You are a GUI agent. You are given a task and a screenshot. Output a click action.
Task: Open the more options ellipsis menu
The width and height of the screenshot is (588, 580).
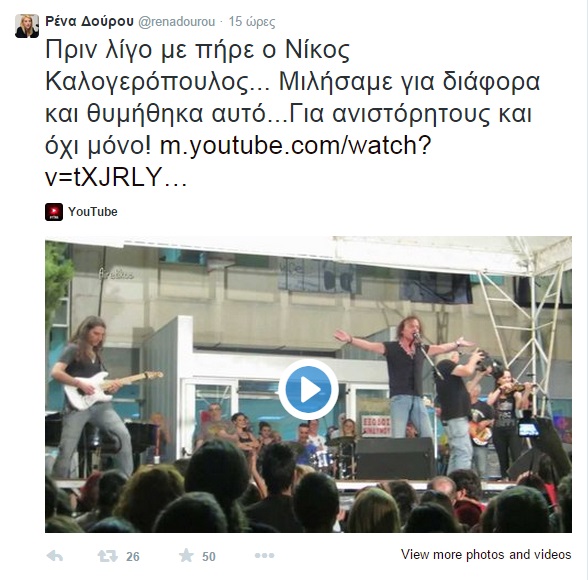(x=264, y=556)
